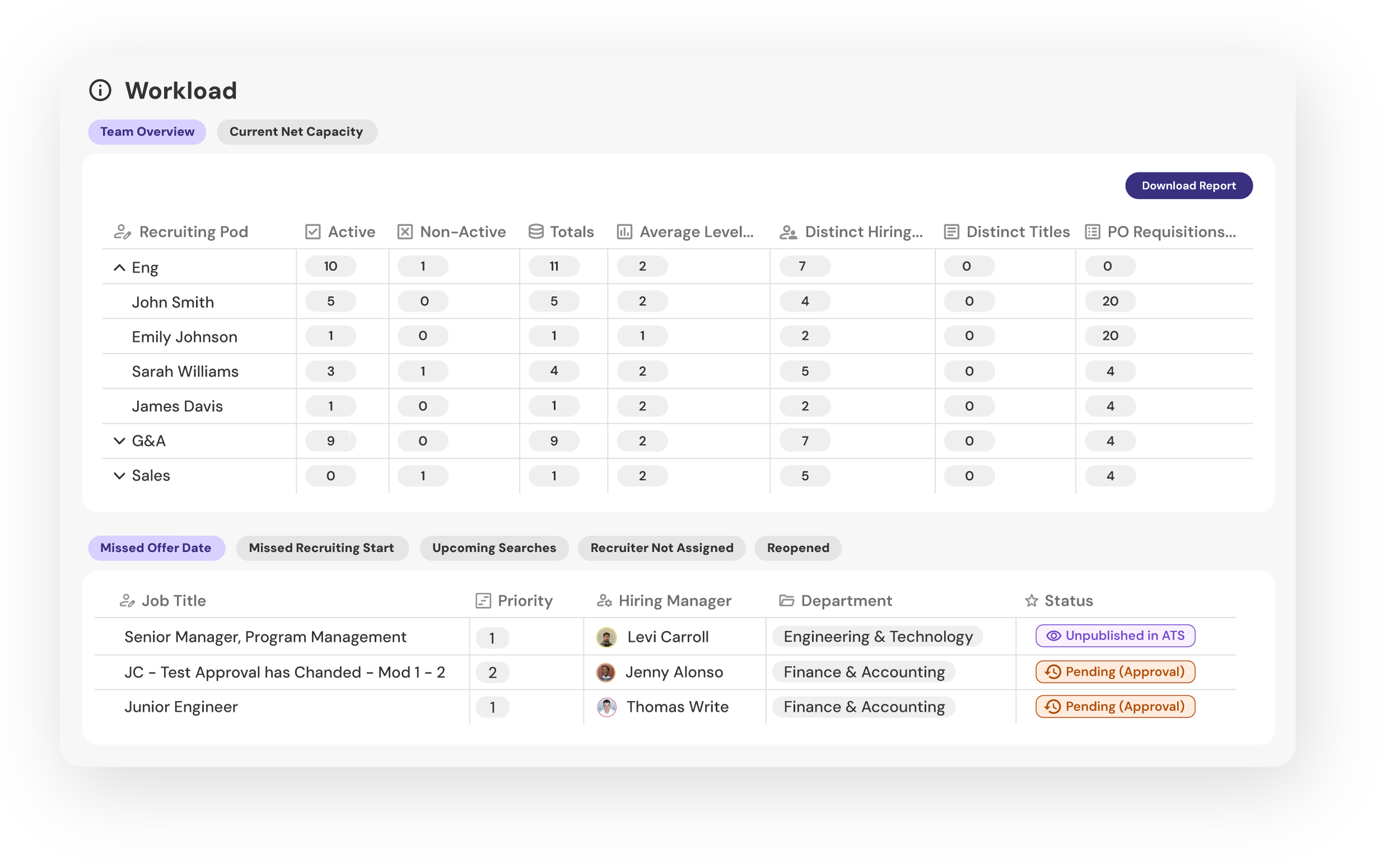Collapse the Eng recruiting pod
Screen dimensions: 1400x867
pyautogui.click(x=119, y=267)
